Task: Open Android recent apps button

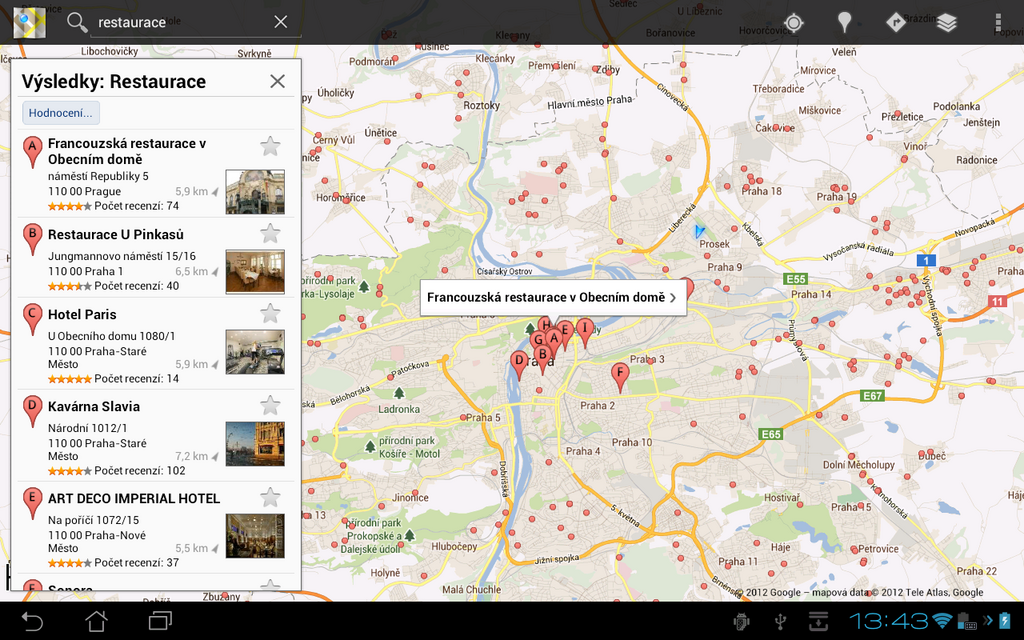Action: (x=160, y=621)
